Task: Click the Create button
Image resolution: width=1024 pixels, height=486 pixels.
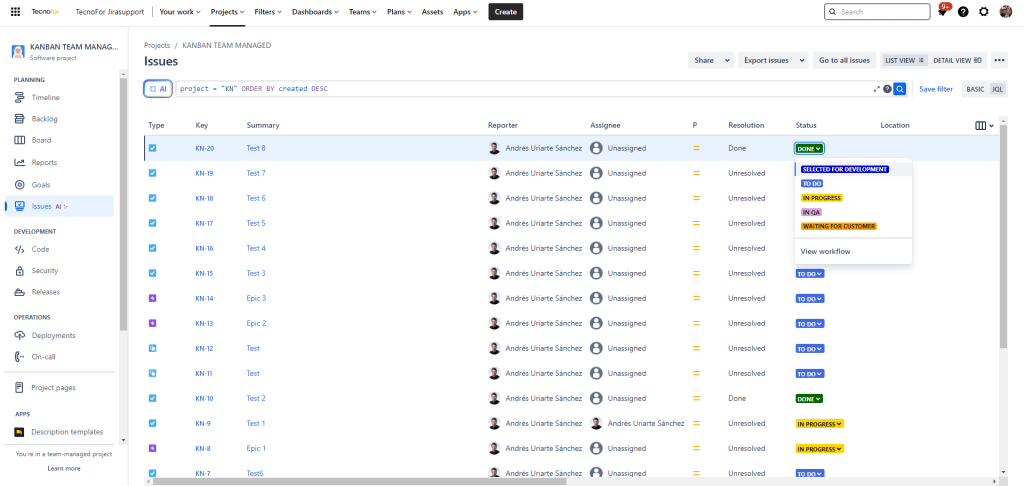Action: [x=505, y=12]
